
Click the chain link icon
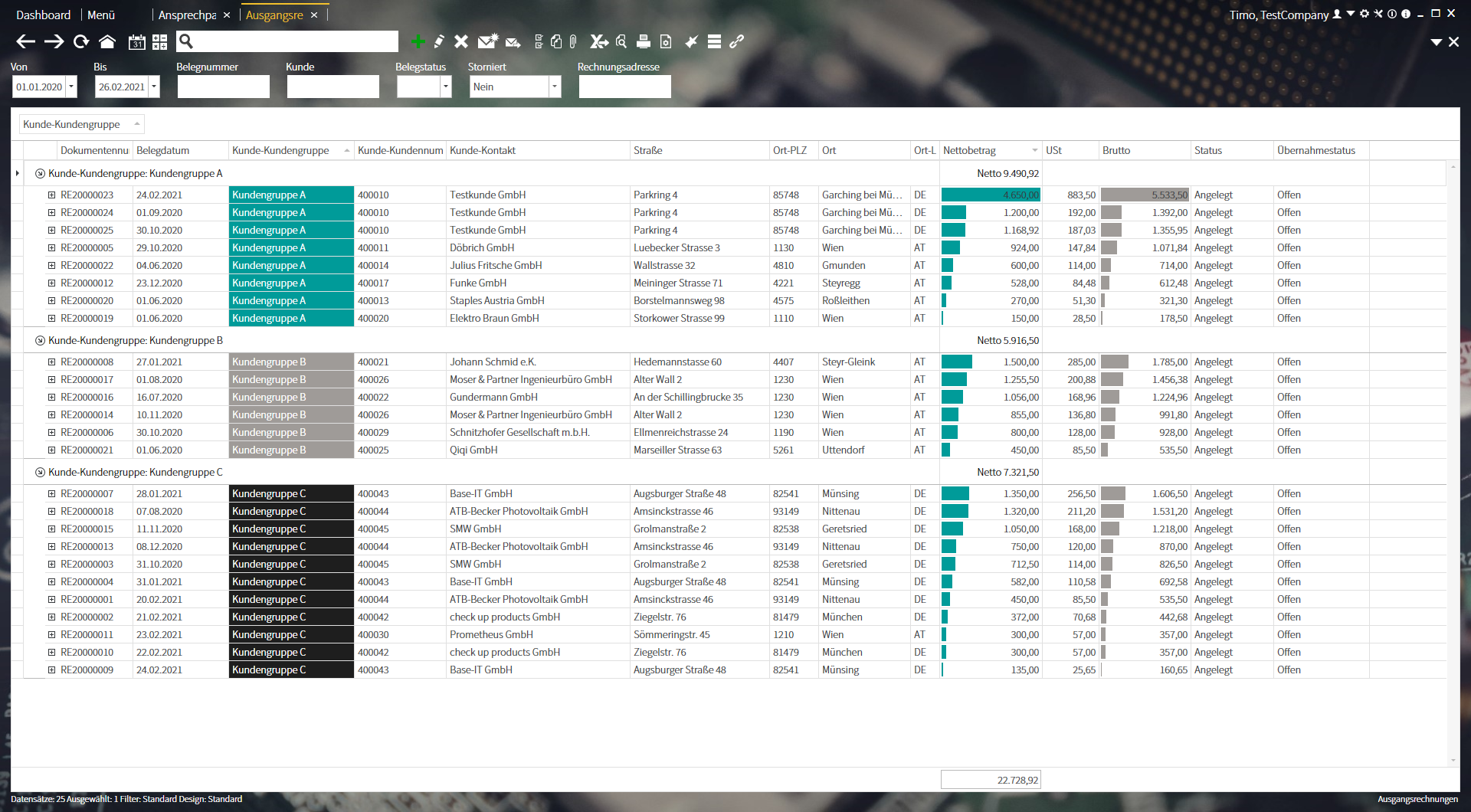tap(736, 41)
